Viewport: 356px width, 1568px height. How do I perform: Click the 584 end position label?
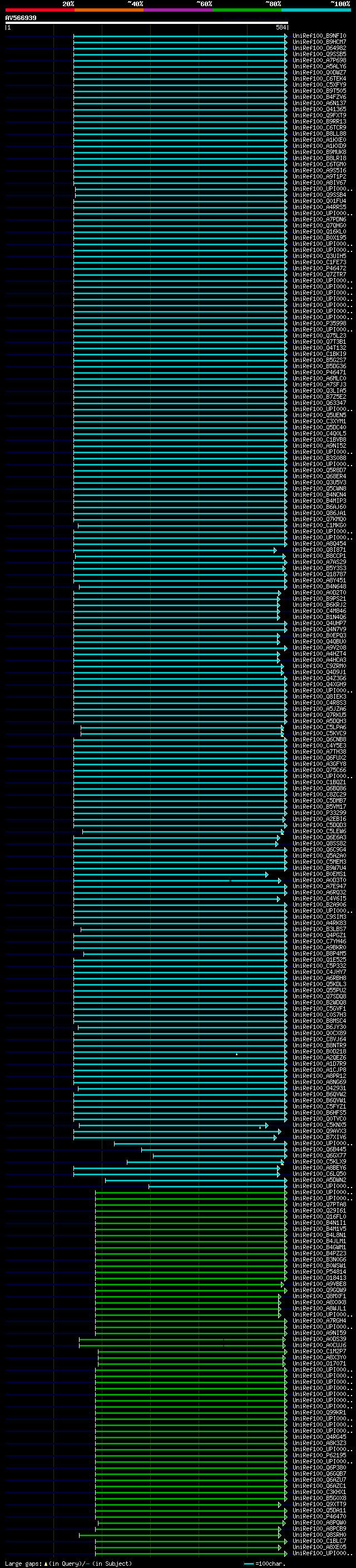click(280, 27)
